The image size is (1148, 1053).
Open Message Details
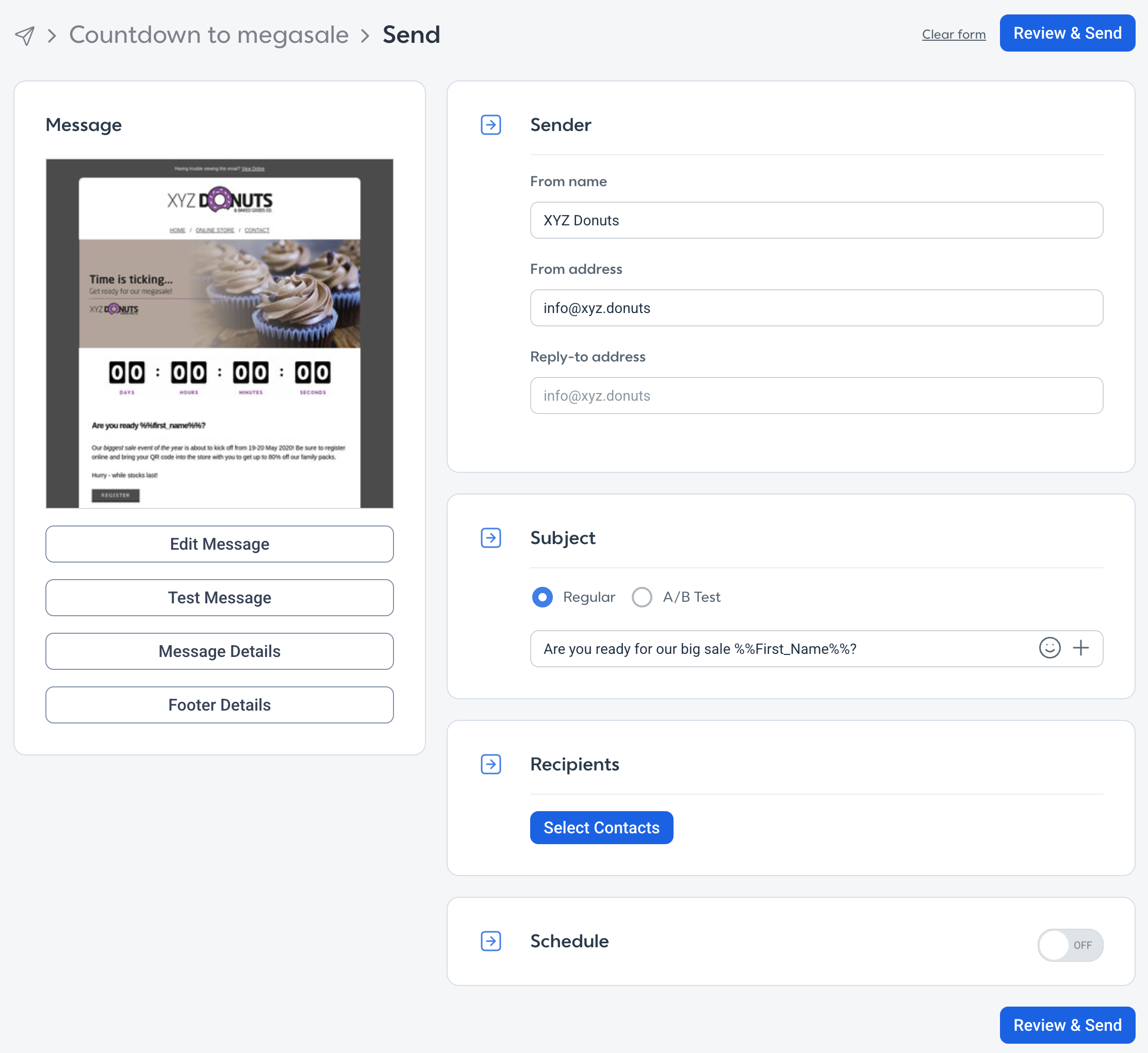coord(219,651)
